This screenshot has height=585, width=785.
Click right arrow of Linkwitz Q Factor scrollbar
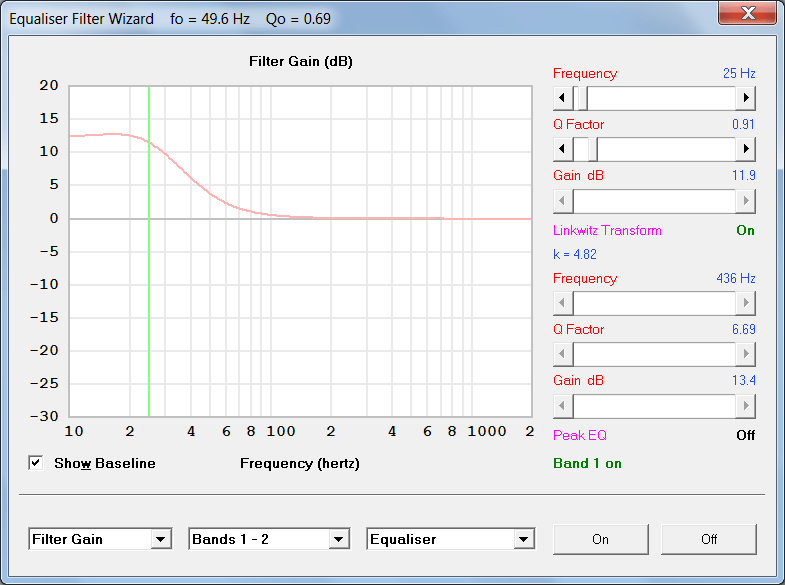(745, 149)
